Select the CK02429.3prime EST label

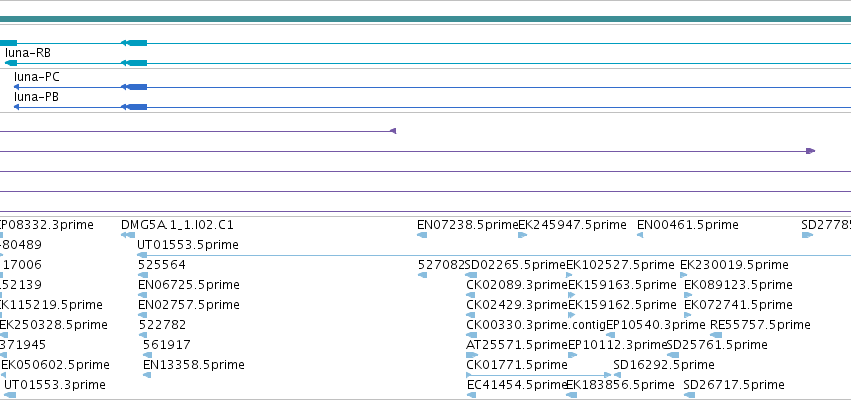coord(517,304)
